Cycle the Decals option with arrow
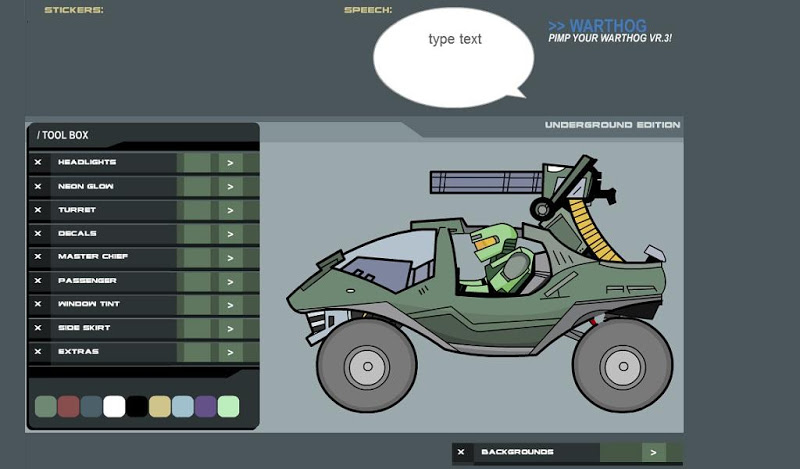 (231, 234)
